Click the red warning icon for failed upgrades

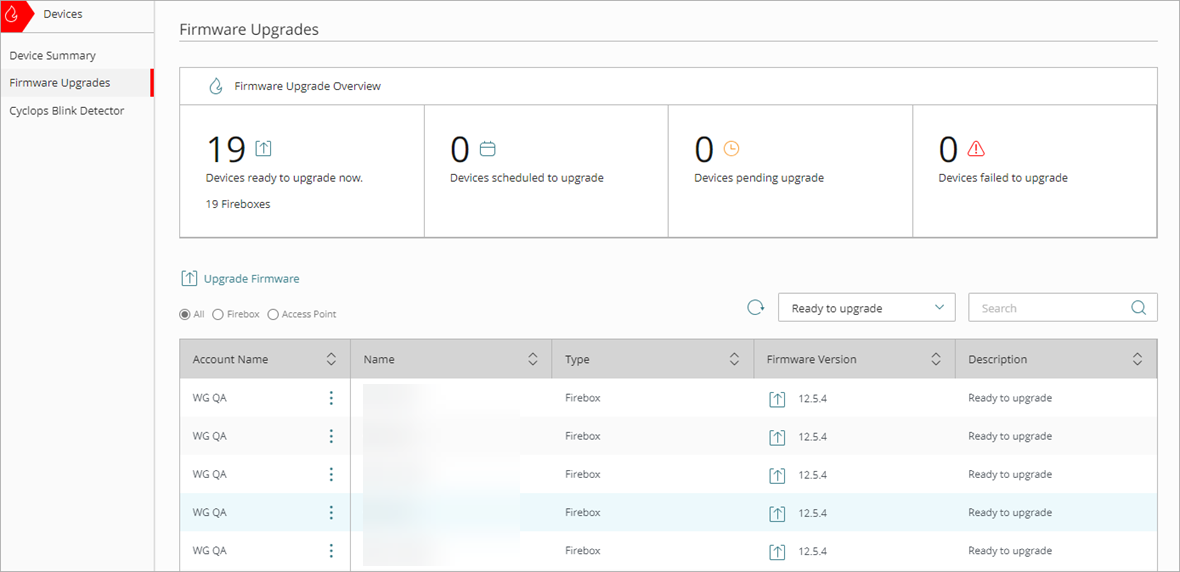[976, 149]
